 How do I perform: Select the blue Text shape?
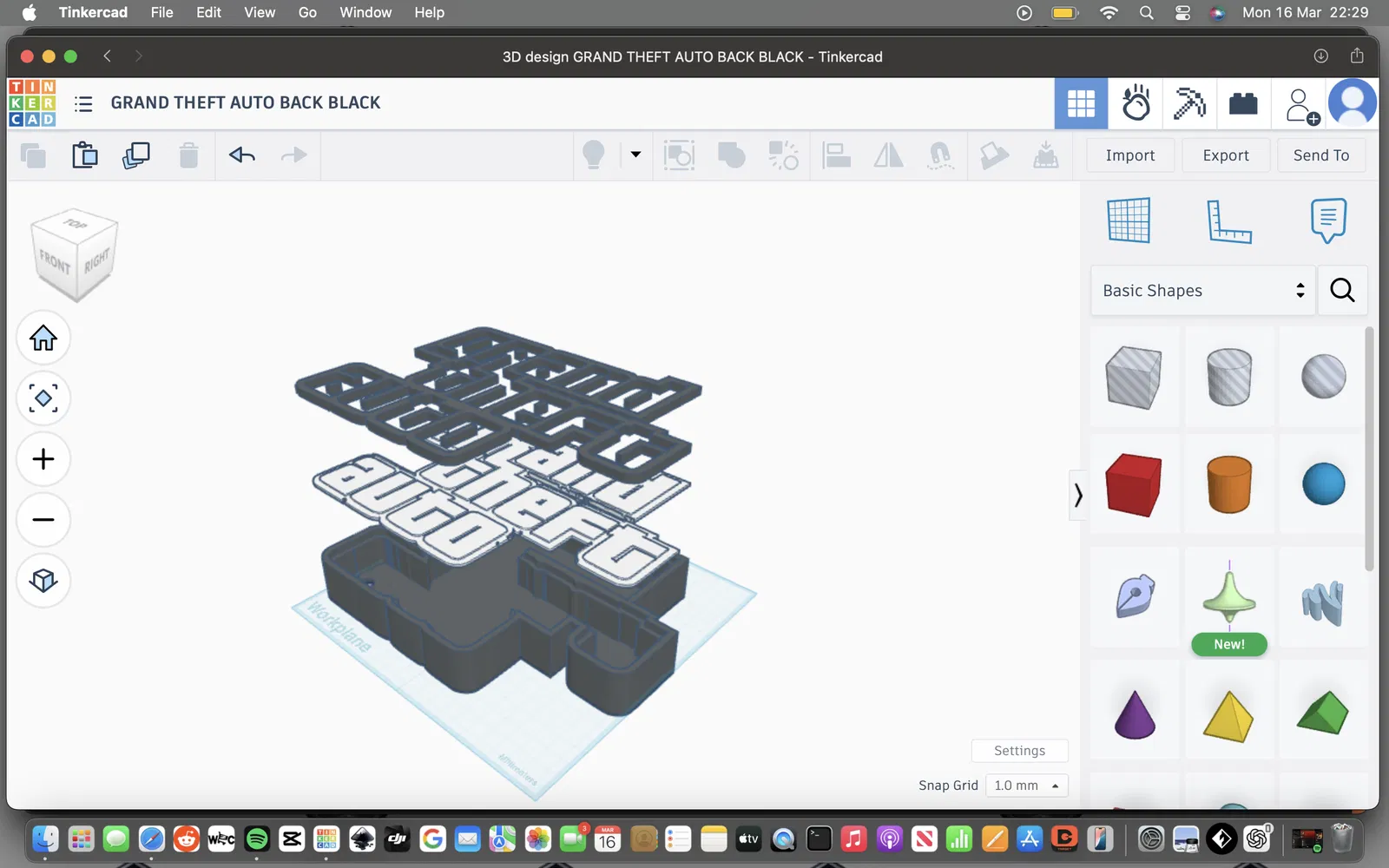click(x=1323, y=602)
